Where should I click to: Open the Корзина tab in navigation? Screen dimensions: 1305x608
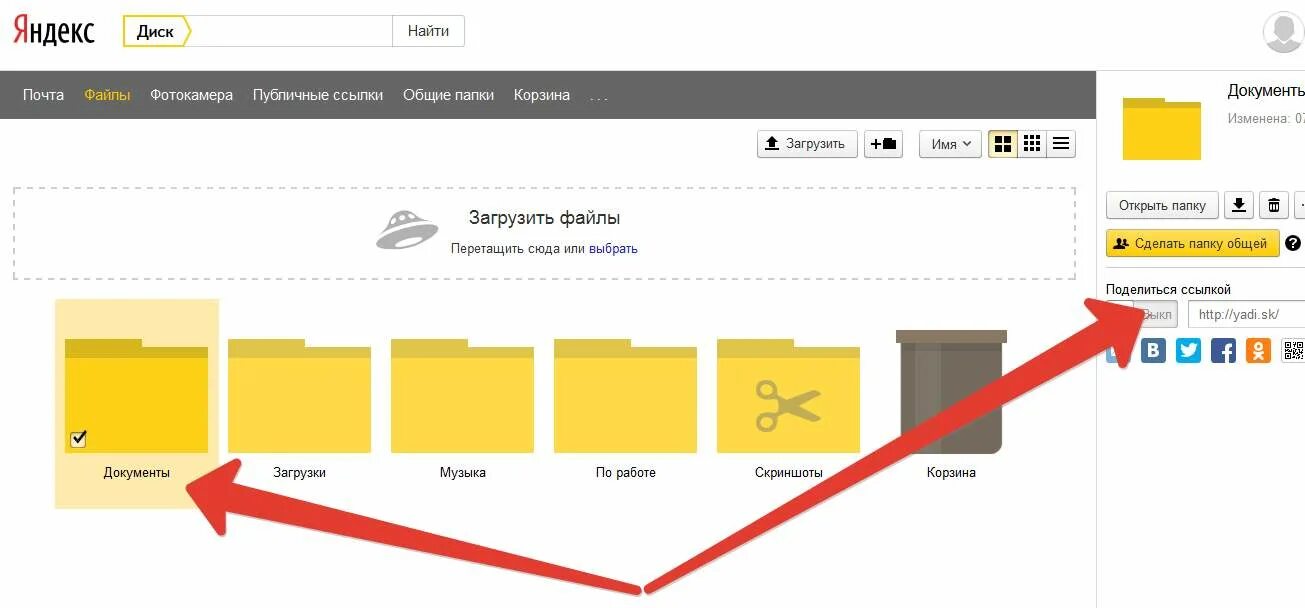(x=542, y=95)
